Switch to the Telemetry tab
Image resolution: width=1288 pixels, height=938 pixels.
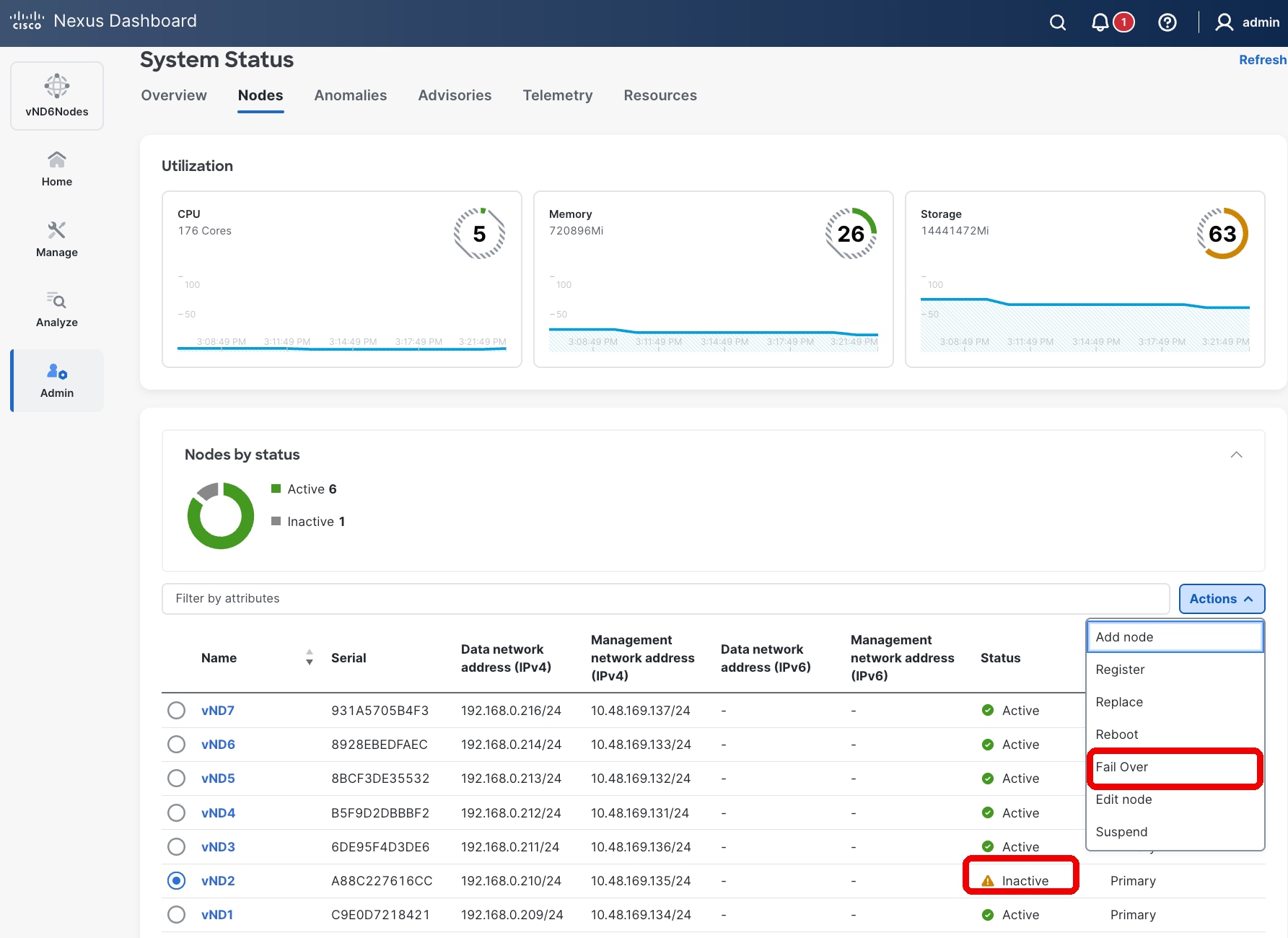(558, 95)
